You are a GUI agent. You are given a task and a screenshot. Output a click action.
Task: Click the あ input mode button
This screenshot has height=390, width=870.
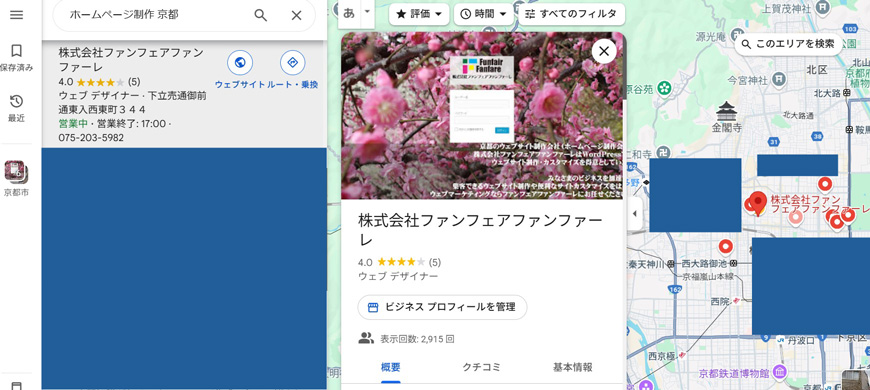tap(349, 13)
